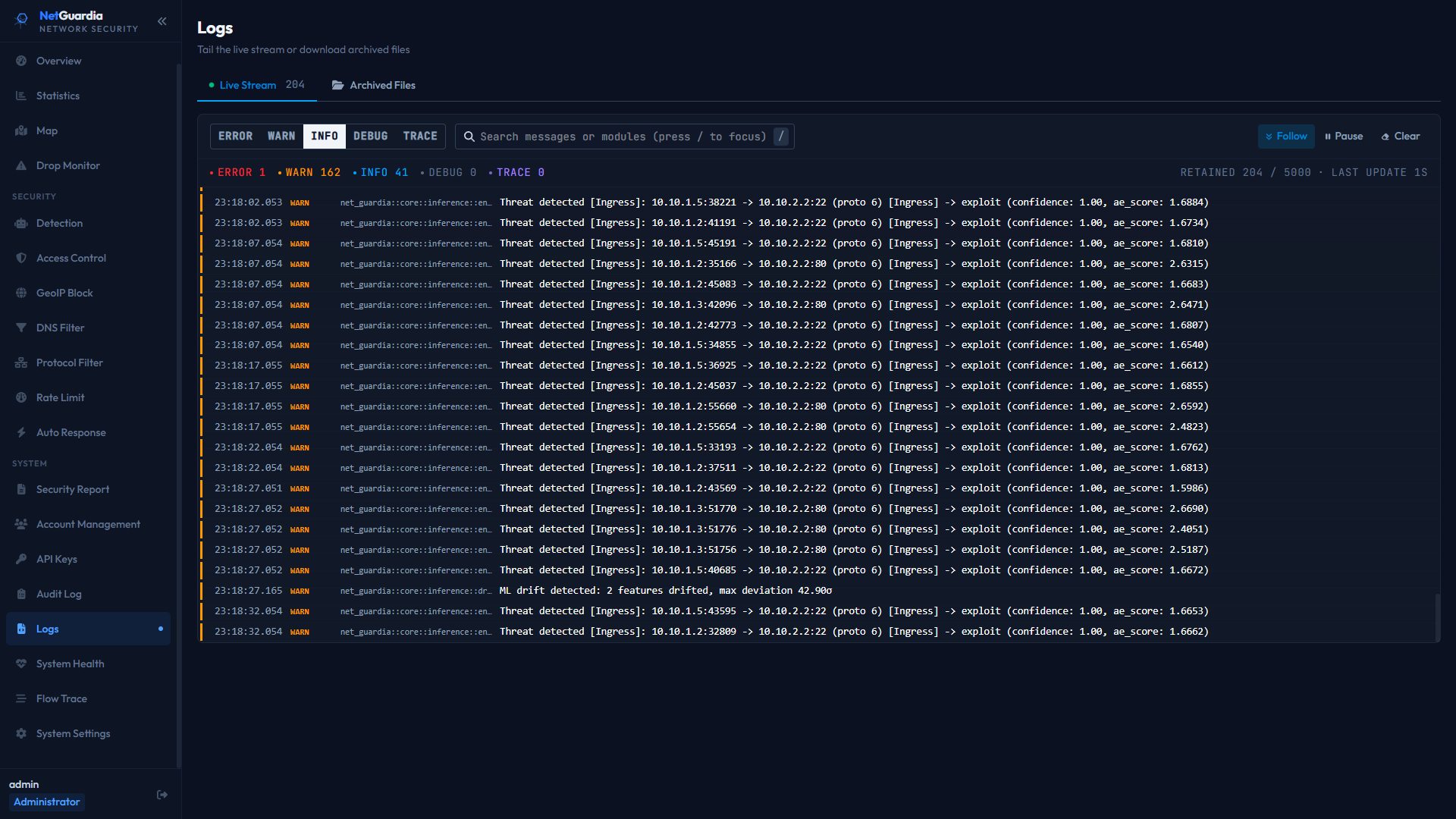Pause the live log stream
Viewport: 1456px width, 819px height.
point(1344,136)
